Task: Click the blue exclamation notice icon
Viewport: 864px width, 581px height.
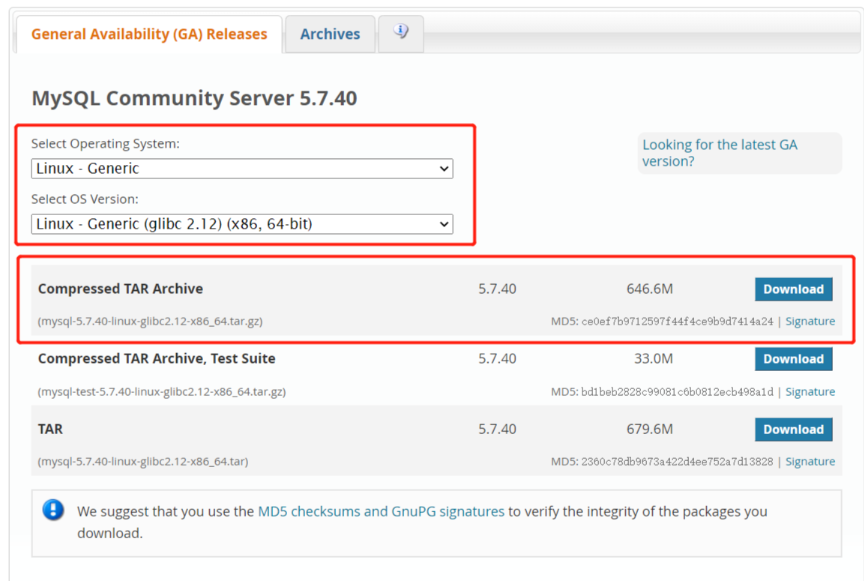Action: coord(53,511)
